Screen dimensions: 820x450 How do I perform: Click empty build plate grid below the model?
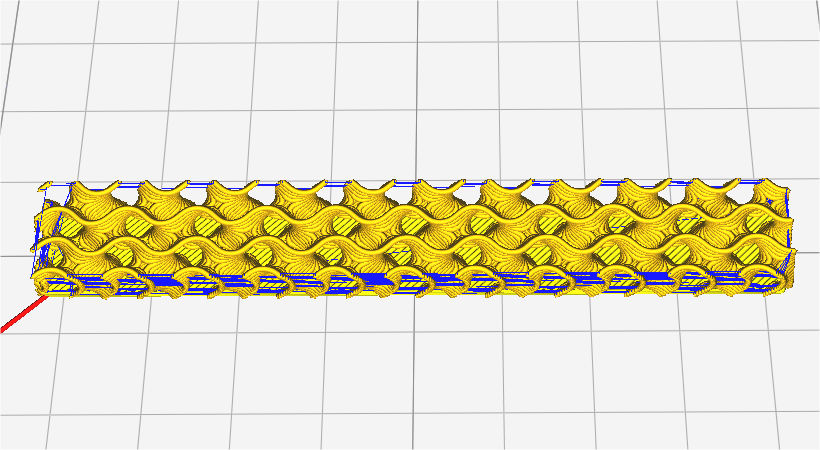(x=400, y=380)
